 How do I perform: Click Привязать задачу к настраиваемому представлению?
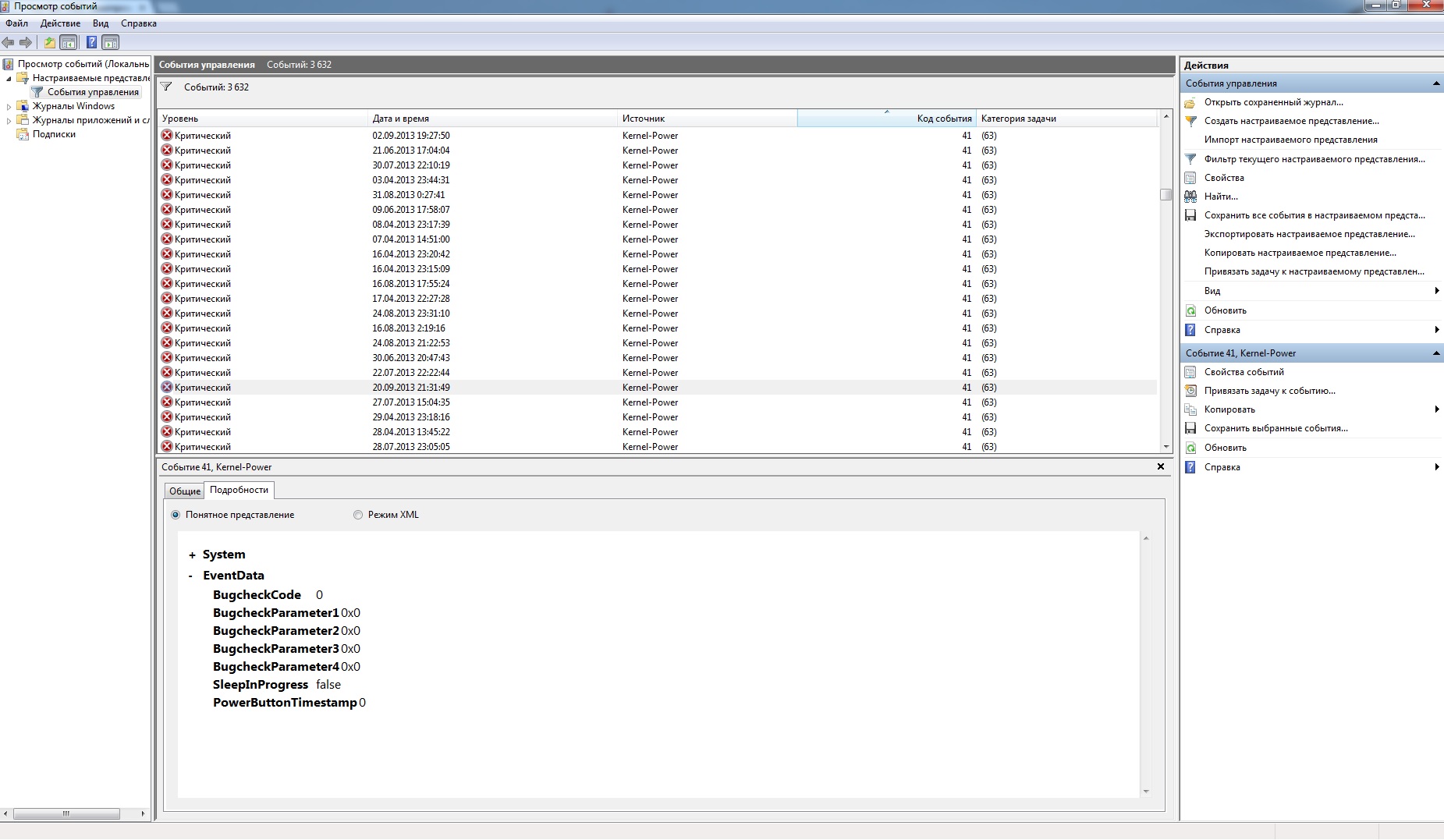tap(1314, 271)
